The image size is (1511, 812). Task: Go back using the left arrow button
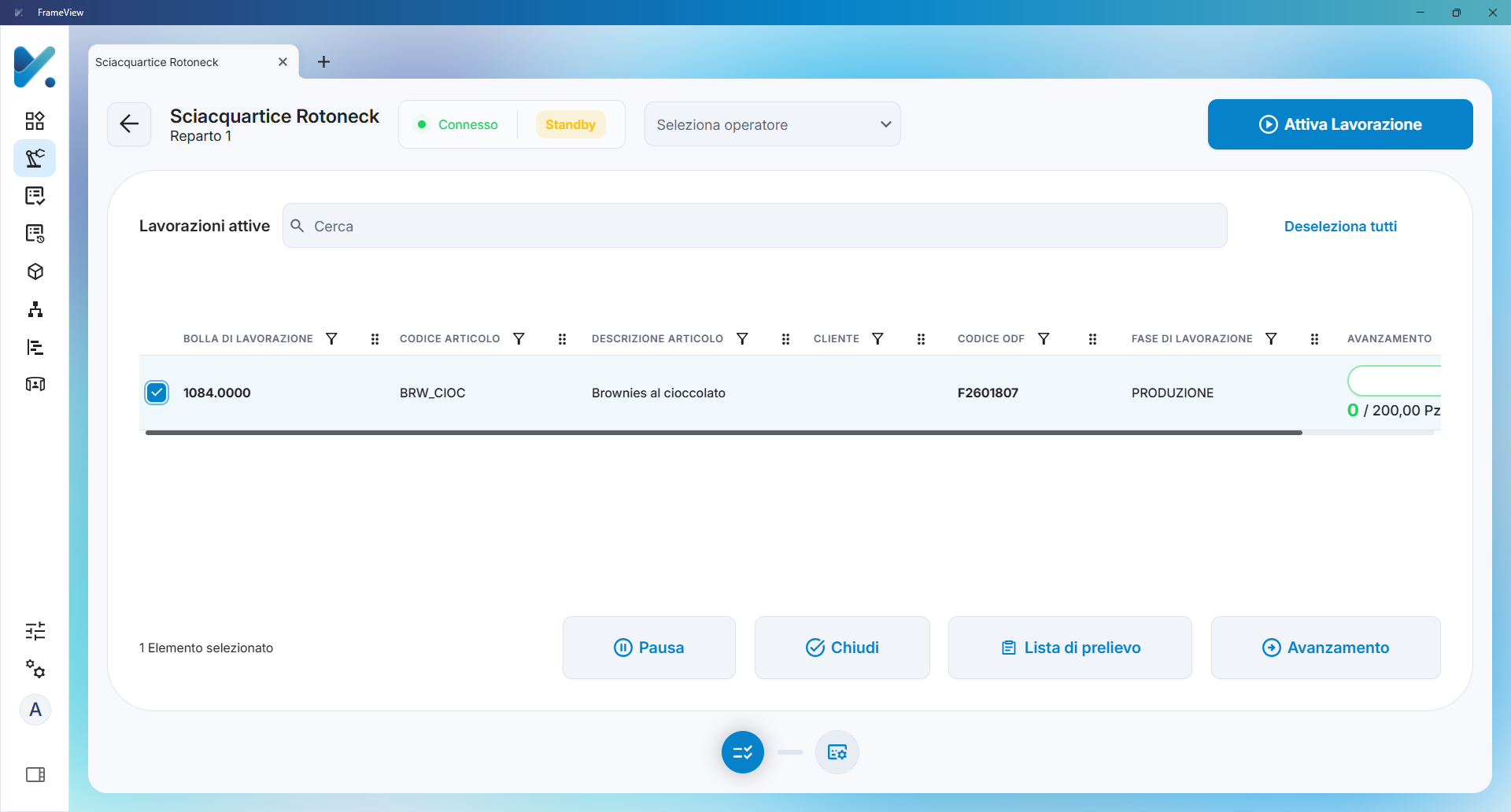(129, 124)
